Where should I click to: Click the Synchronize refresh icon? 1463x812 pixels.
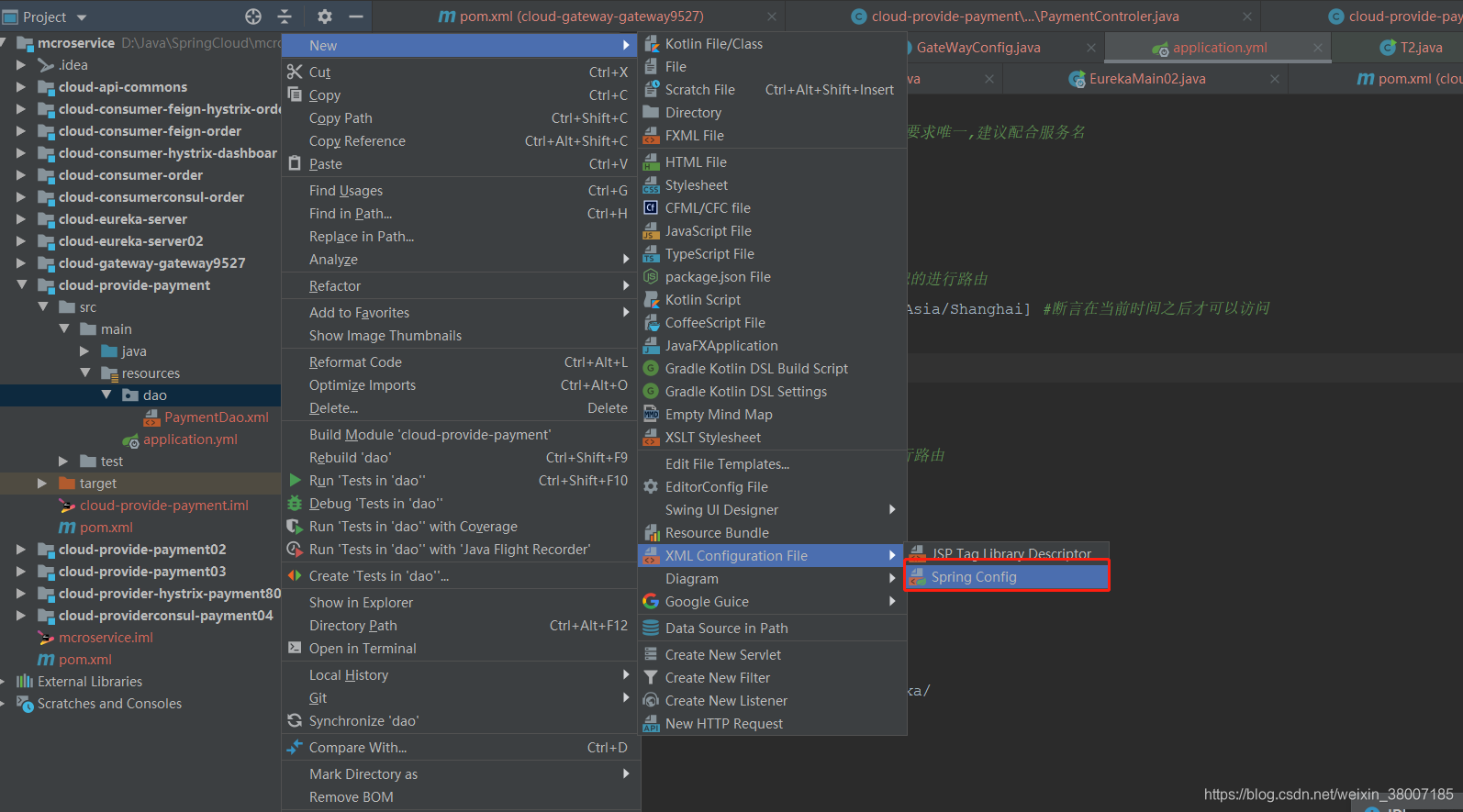[295, 720]
